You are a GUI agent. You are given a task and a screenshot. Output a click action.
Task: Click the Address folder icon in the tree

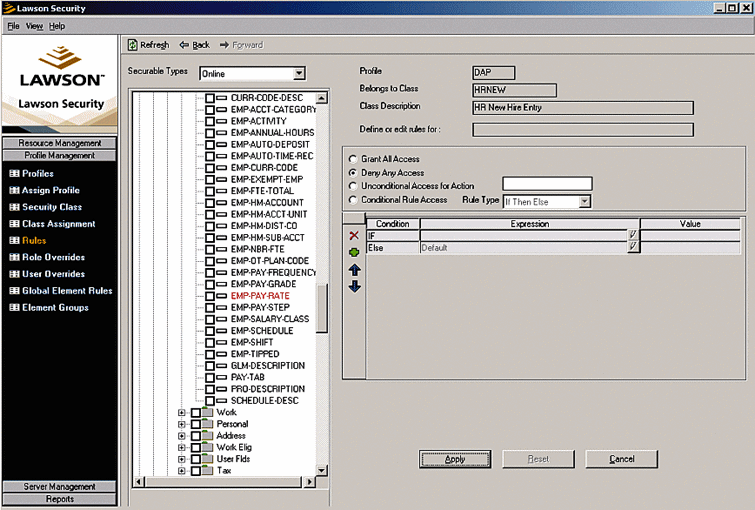[208, 435]
